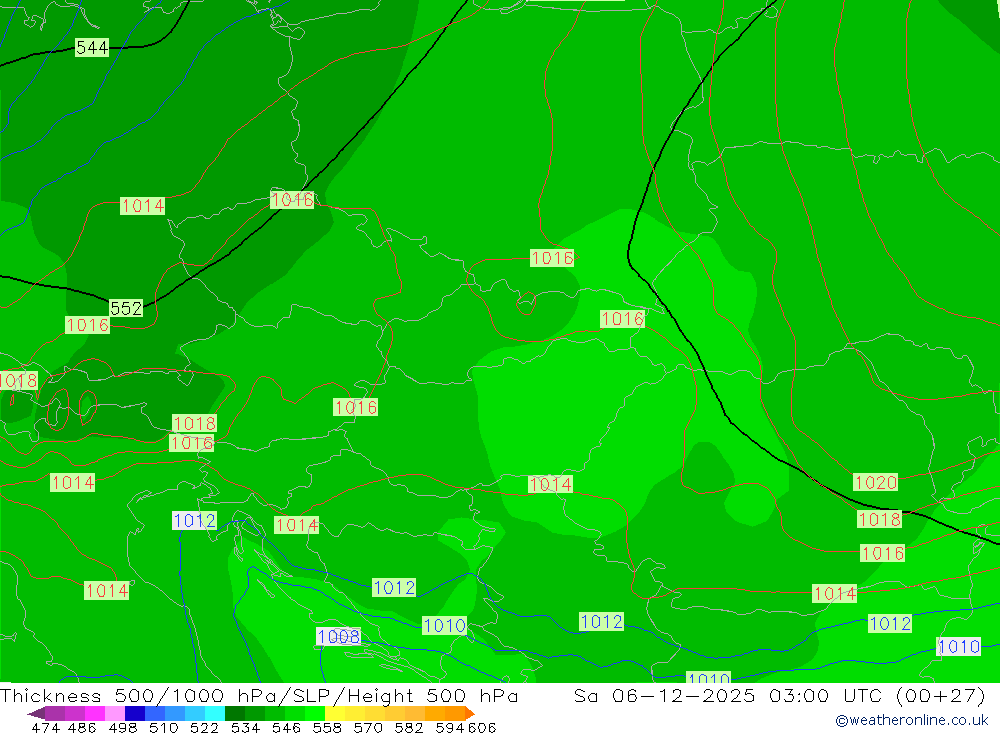Click the 1008 isobar label
This screenshot has height=733, width=1000.
[339, 636]
